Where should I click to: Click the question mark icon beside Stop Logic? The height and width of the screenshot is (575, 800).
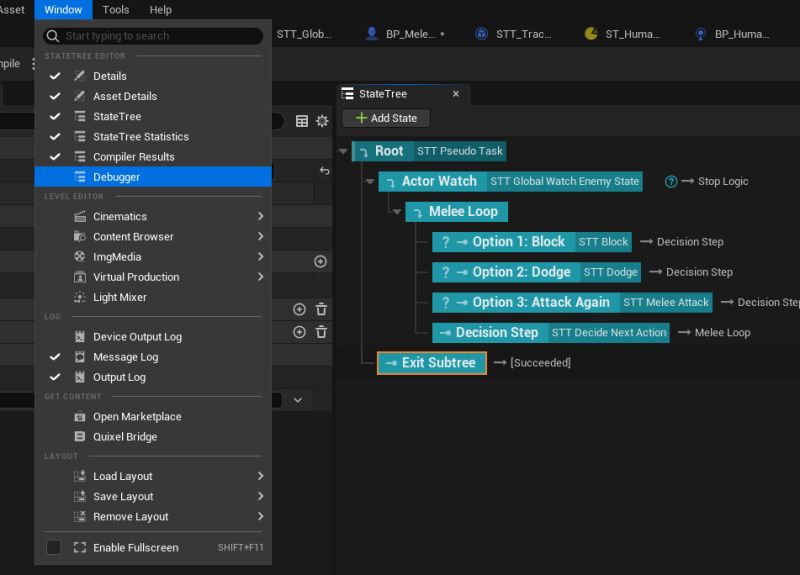[x=671, y=182]
